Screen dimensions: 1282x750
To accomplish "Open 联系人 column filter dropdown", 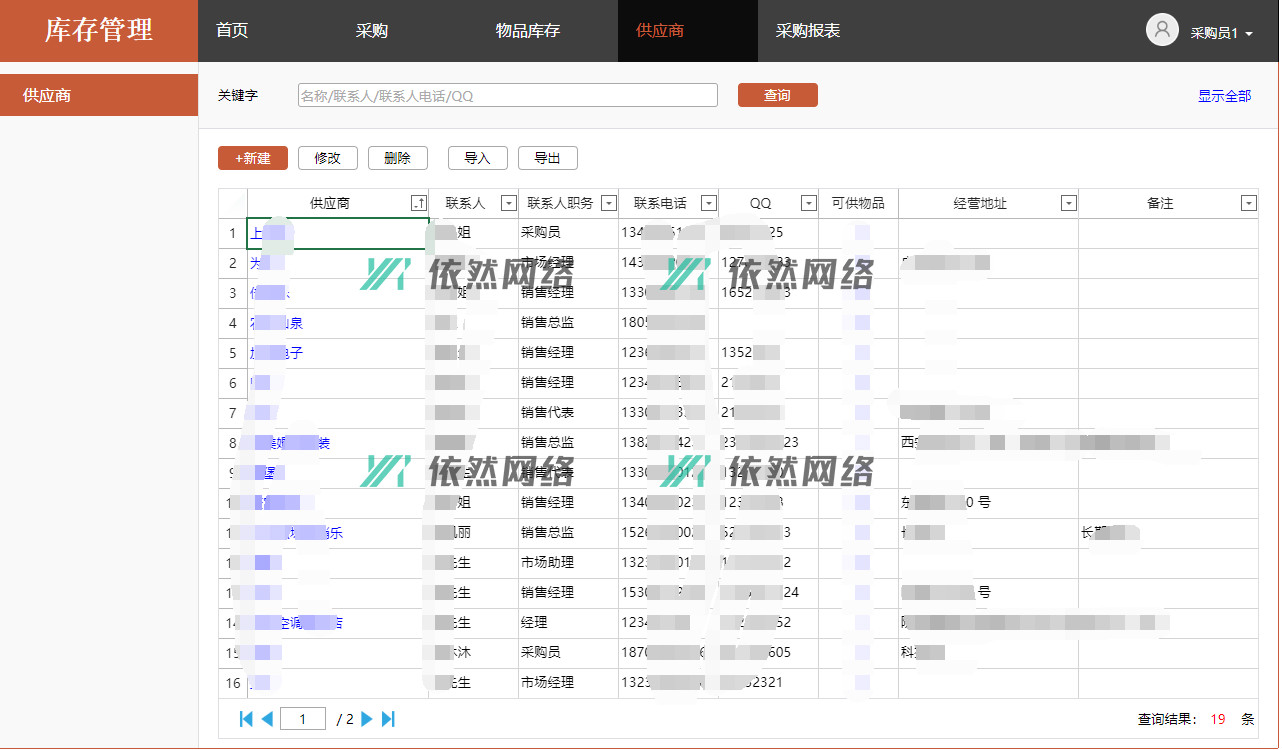I will point(508,203).
